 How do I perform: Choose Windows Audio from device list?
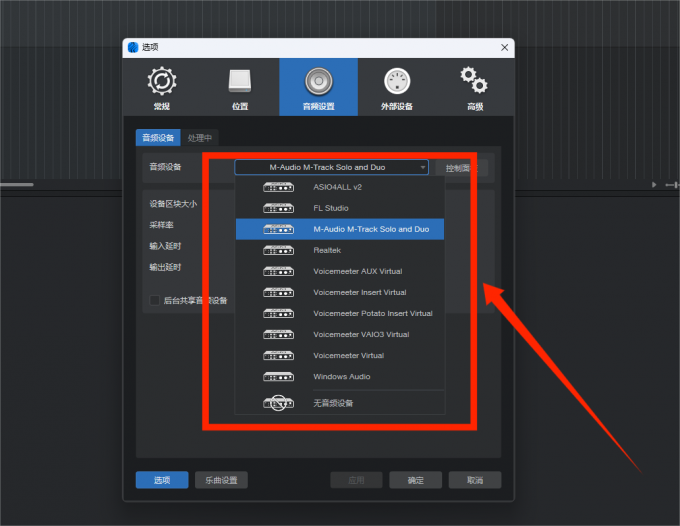tap(340, 376)
